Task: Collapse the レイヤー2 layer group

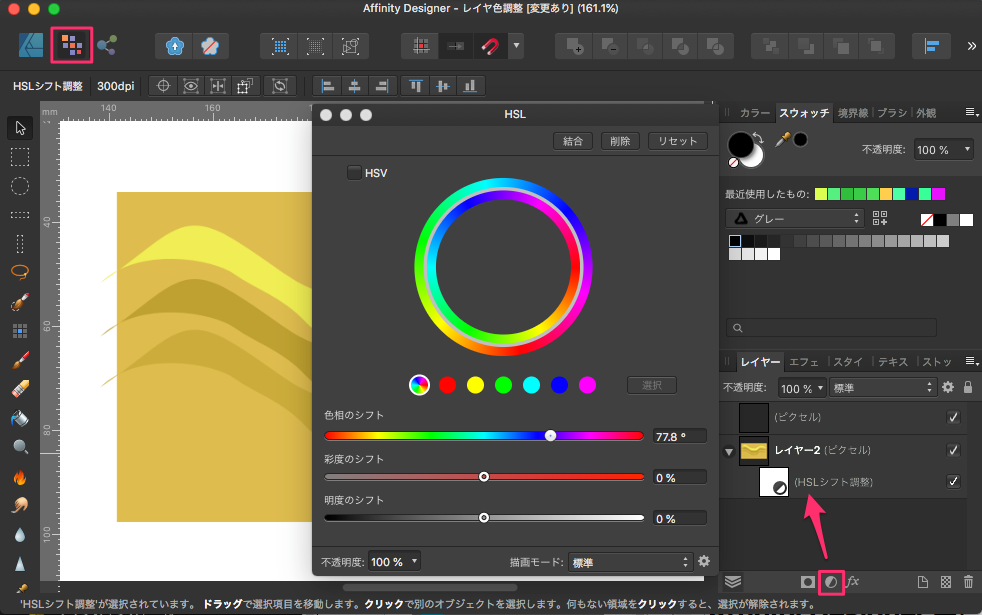Action: point(729,452)
